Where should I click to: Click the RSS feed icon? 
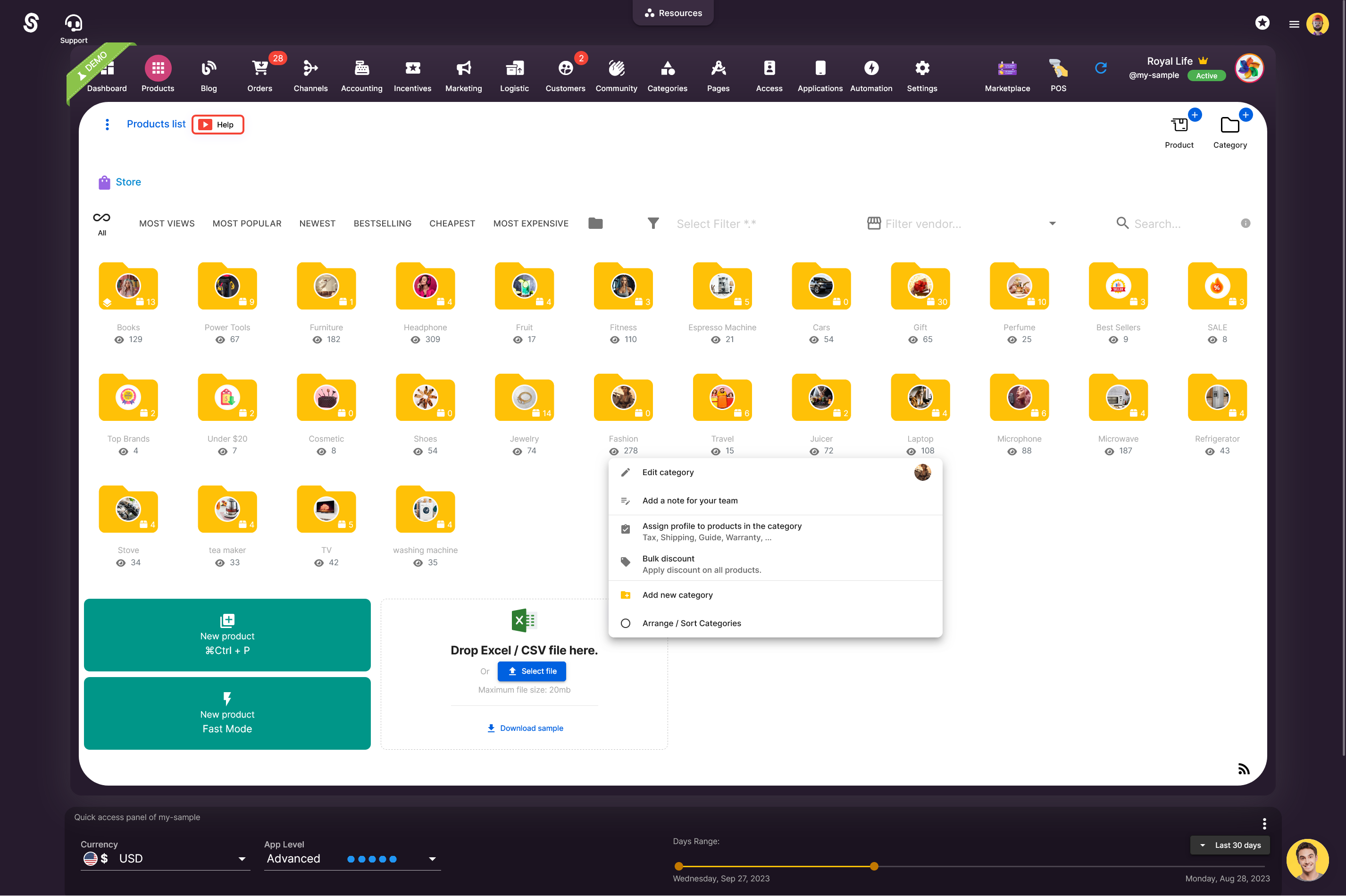[1244, 769]
